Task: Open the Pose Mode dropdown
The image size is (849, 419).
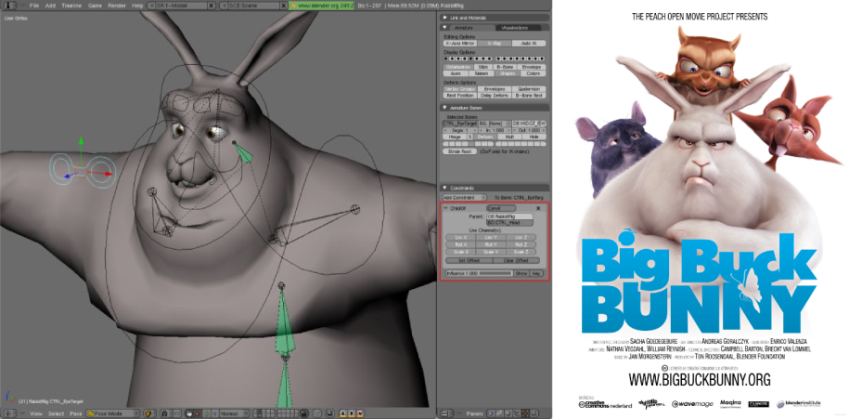Action: click(x=113, y=414)
